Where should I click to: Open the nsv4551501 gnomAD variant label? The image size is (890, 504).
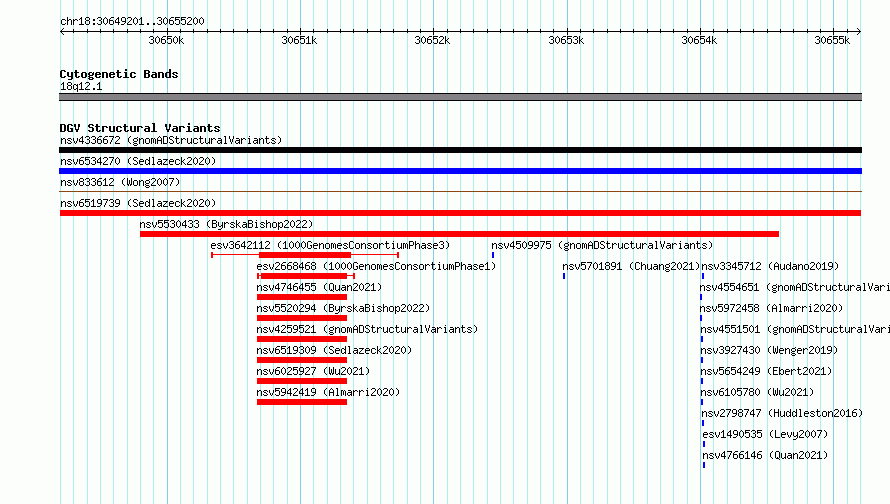tap(795, 329)
